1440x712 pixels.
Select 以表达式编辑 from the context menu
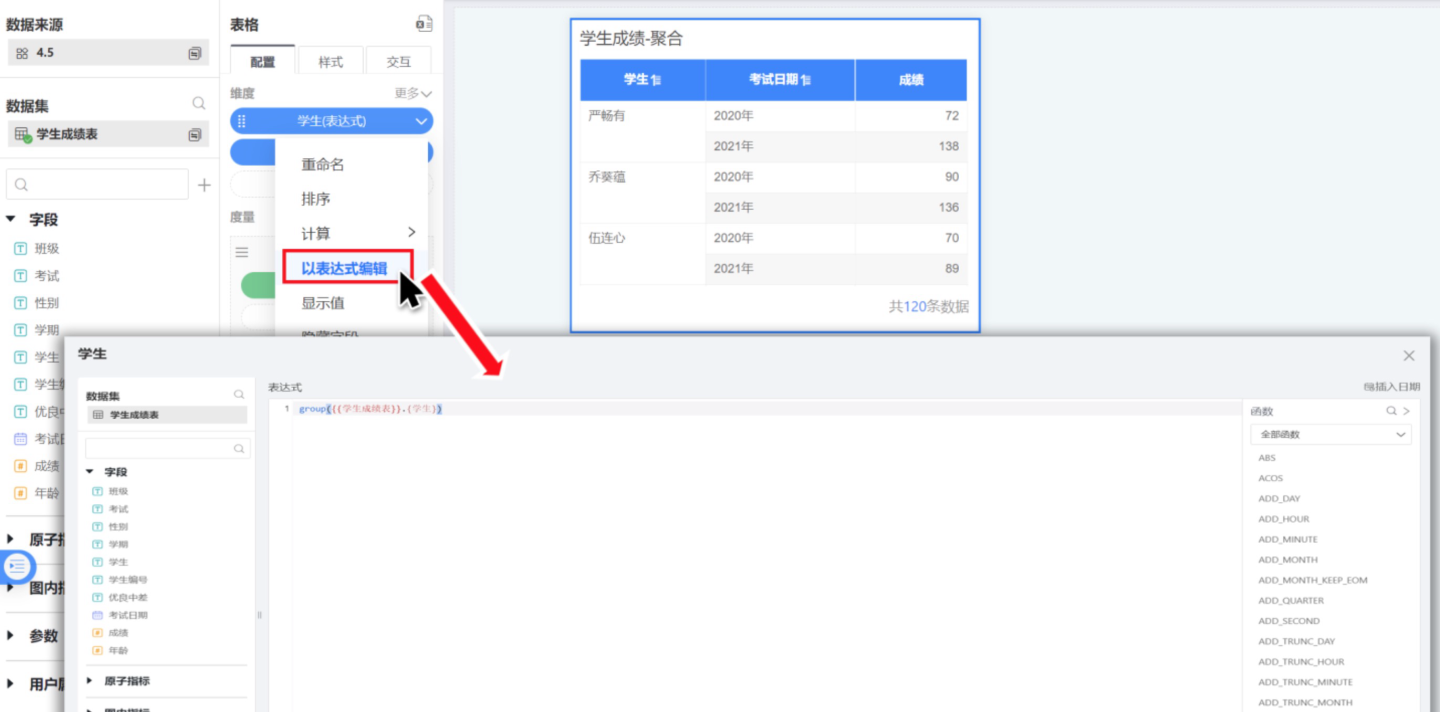pos(344,268)
